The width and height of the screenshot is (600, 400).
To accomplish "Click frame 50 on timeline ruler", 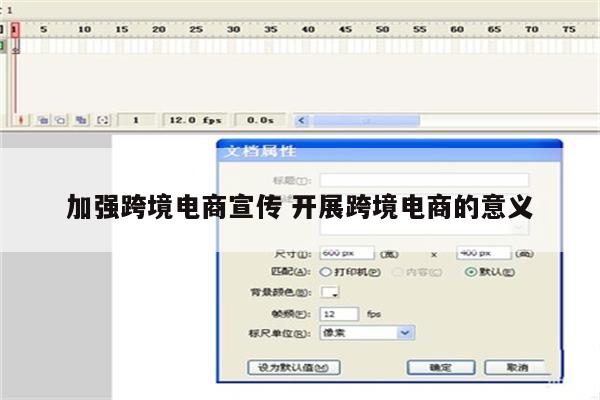I will click(382, 29).
